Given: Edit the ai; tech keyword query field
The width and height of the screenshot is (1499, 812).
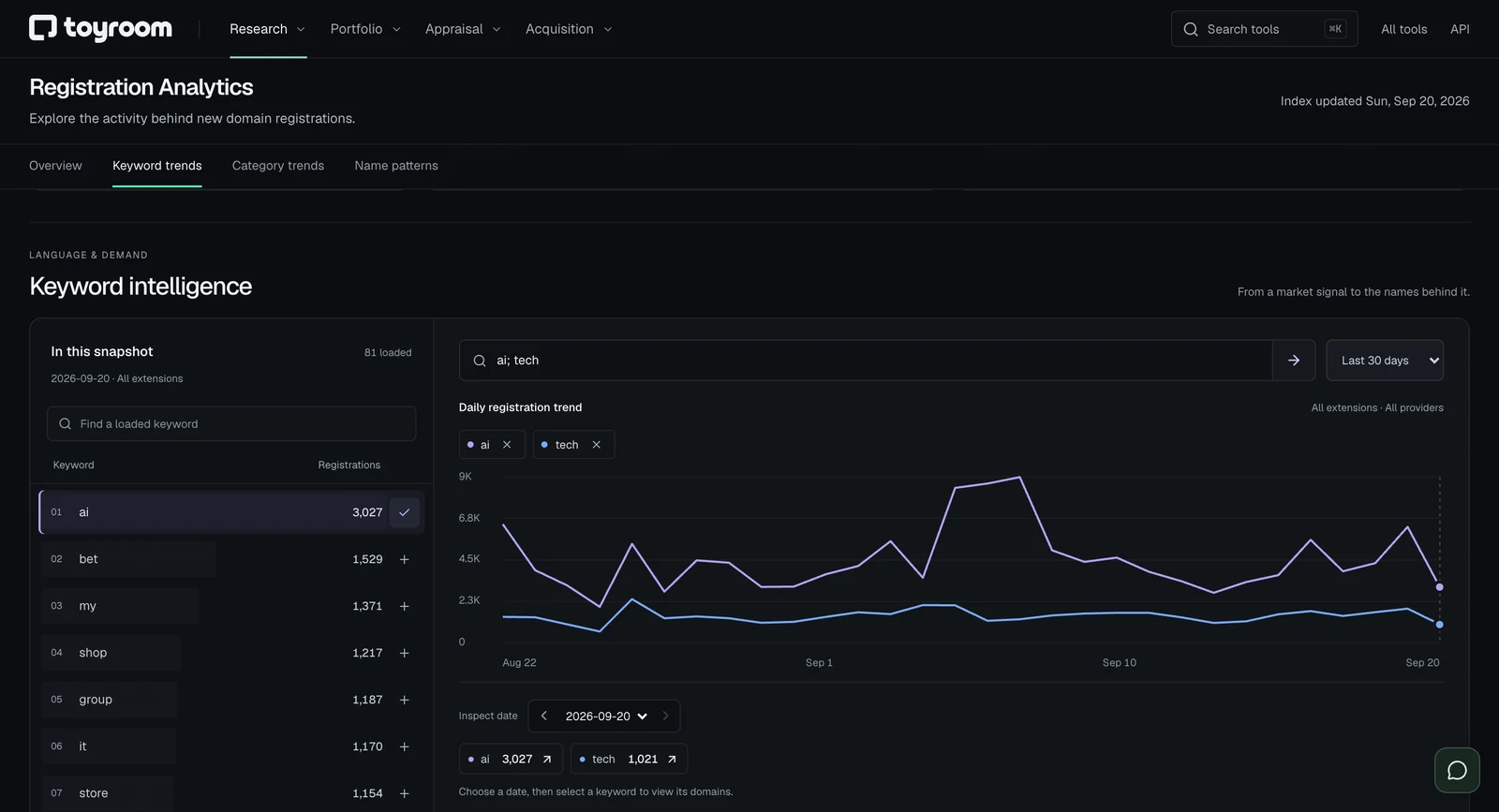Looking at the screenshot, I should [866, 361].
